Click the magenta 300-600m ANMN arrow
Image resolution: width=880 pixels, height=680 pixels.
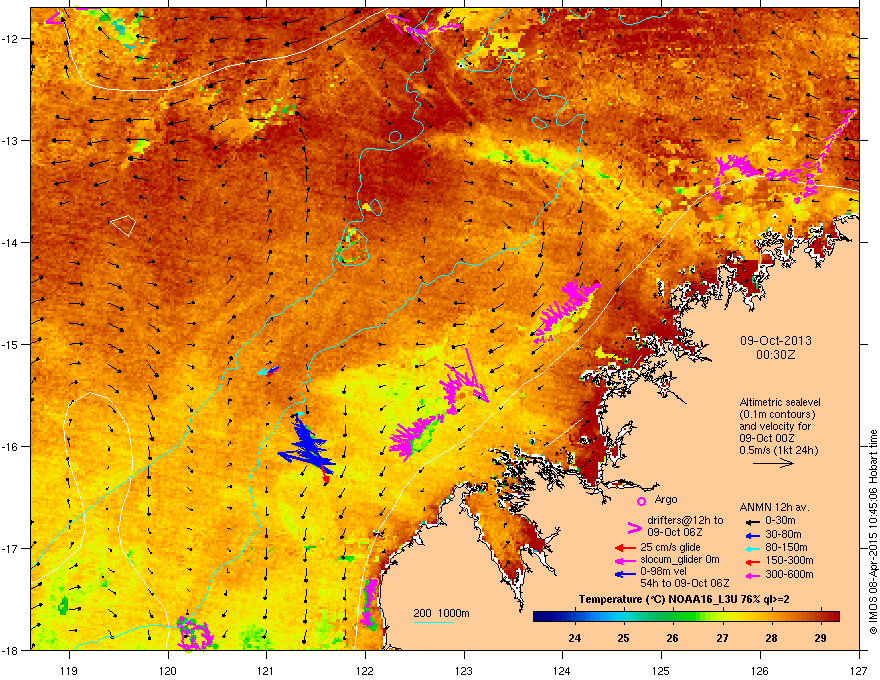(x=753, y=575)
